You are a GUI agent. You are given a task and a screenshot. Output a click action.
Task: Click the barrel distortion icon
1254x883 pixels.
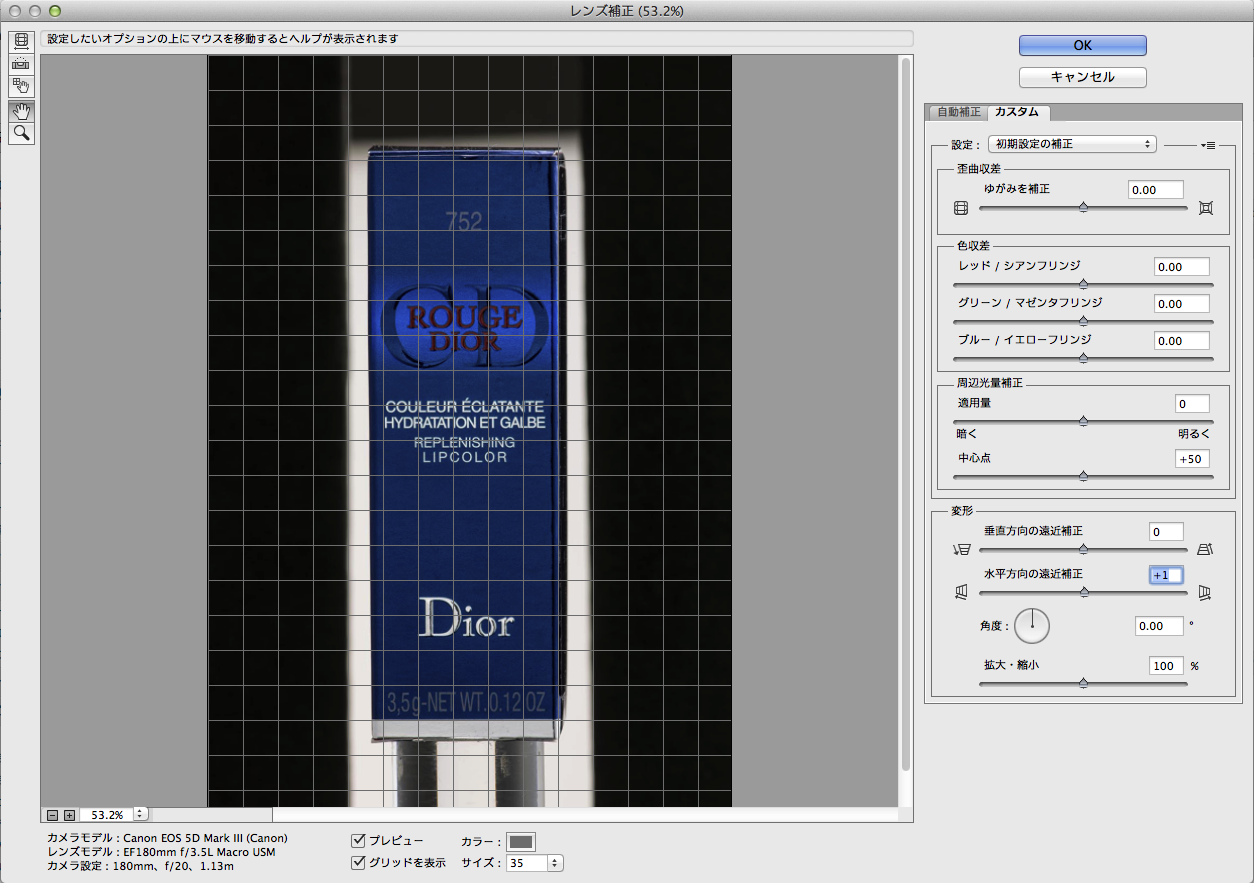pyautogui.click(x=961, y=208)
